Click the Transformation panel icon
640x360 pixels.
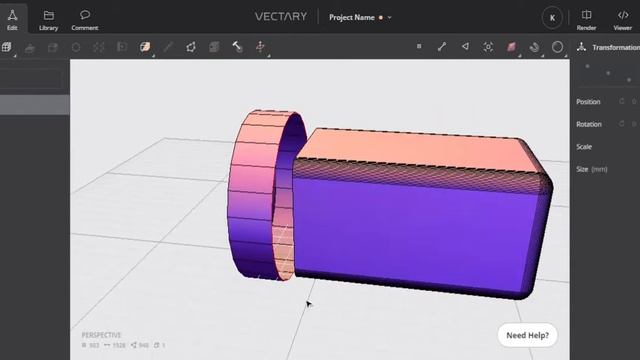pos(582,47)
